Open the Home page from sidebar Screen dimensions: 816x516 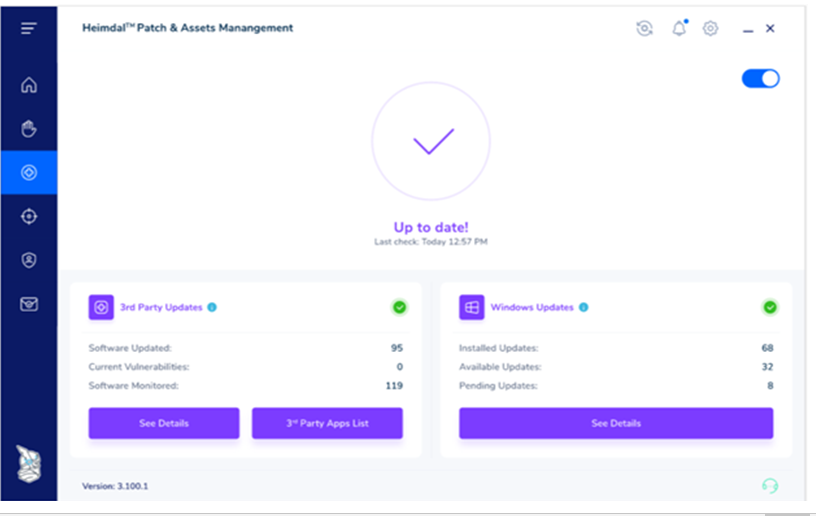pyautogui.click(x=29, y=85)
